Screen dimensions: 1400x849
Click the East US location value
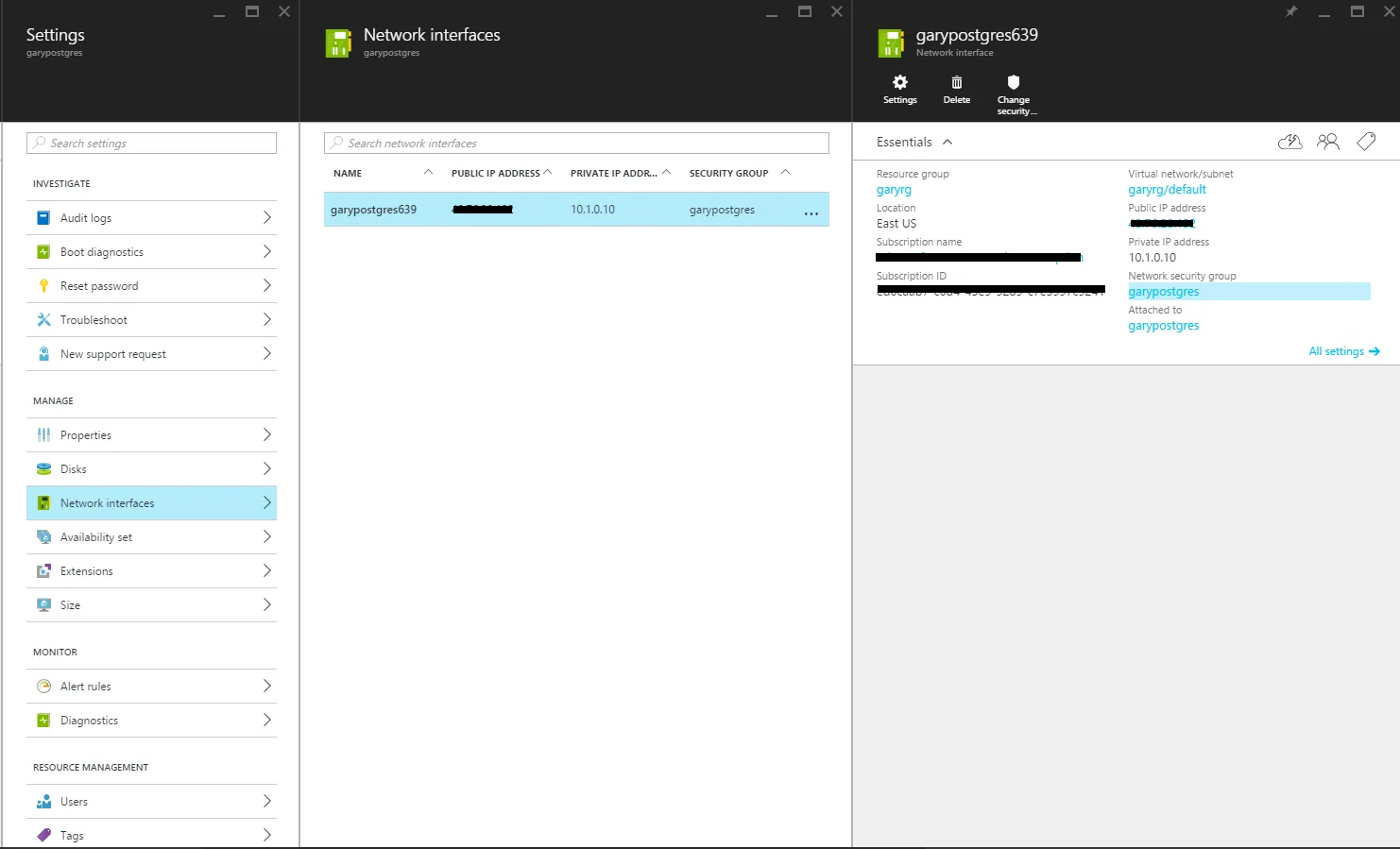pyautogui.click(x=896, y=224)
